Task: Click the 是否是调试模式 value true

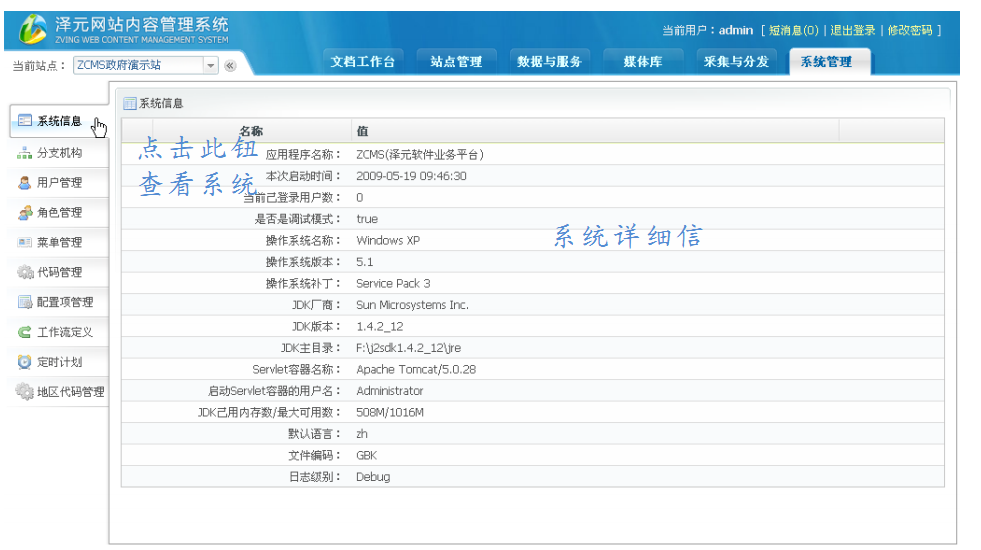Action: coord(367,219)
